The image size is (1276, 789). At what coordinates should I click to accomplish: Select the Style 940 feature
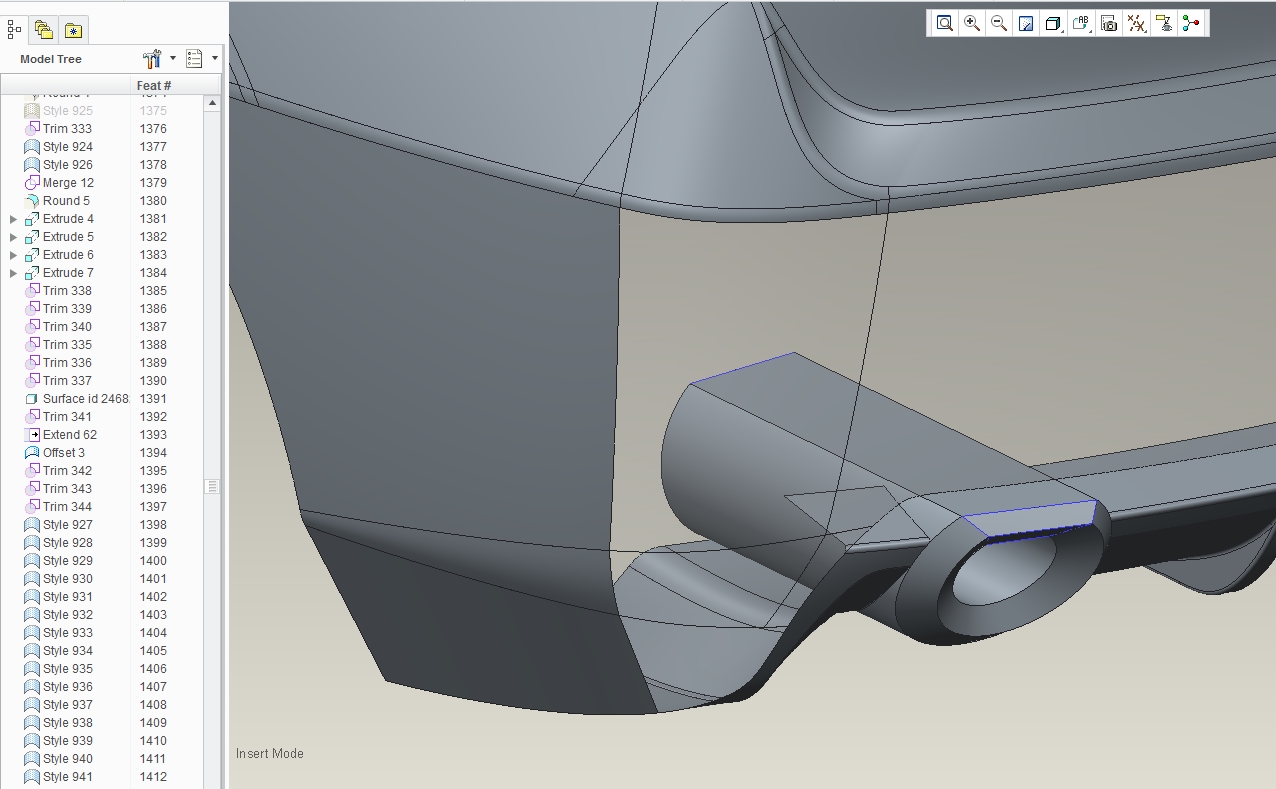coord(68,759)
